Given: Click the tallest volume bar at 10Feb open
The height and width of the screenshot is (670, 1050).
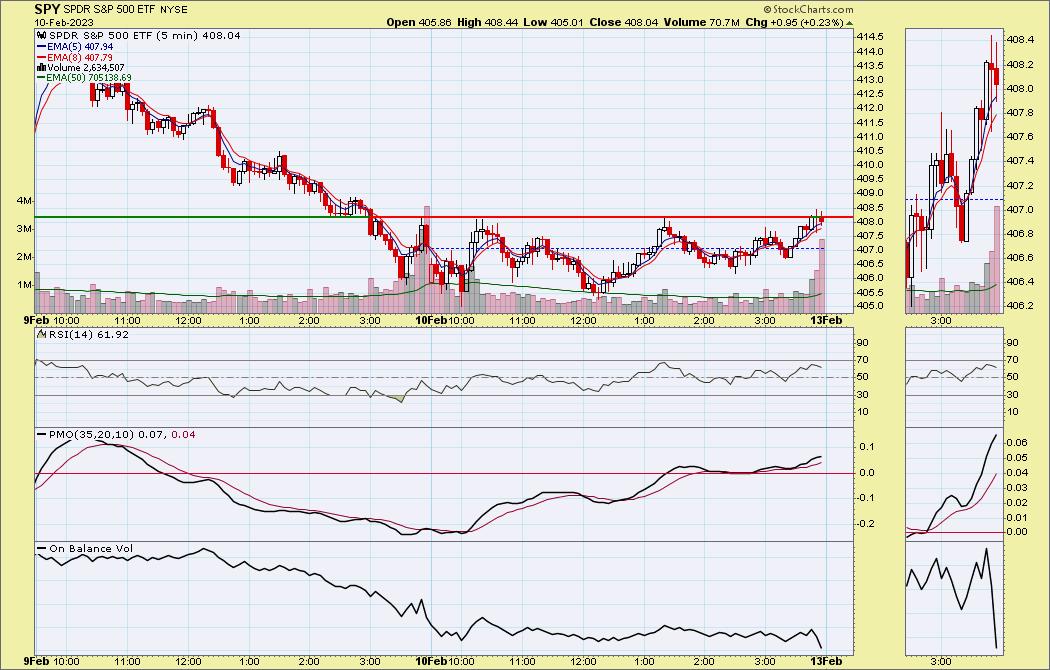Looking at the screenshot, I should [x=427, y=260].
